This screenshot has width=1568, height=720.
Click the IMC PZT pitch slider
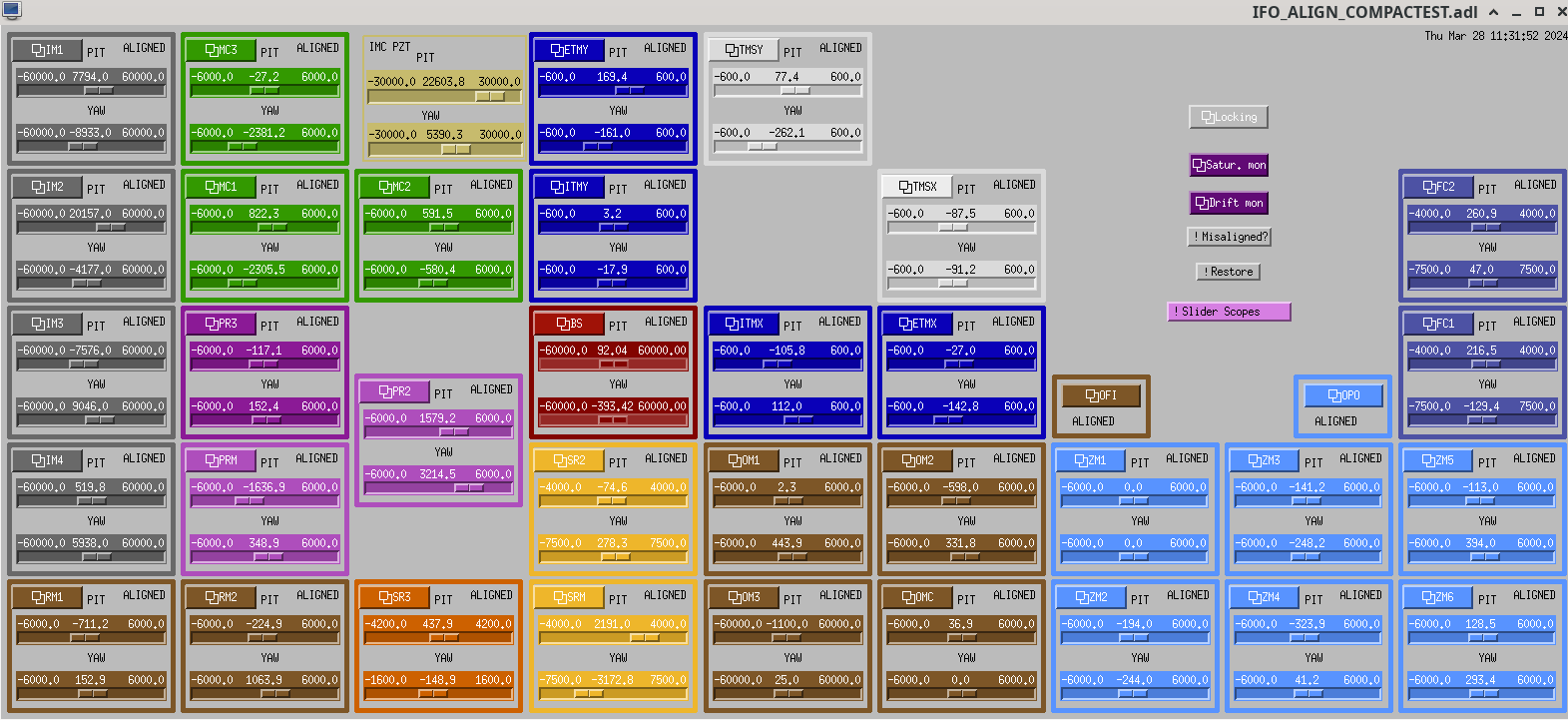(444, 97)
